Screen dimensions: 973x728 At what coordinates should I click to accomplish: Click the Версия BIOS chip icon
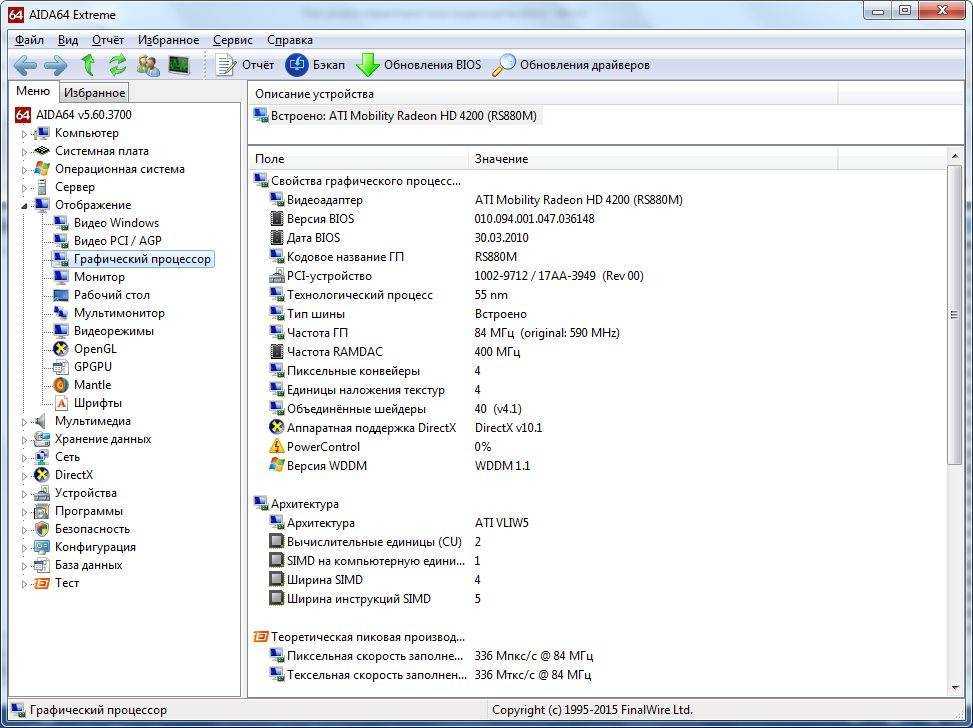pyautogui.click(x=276, y=218)
